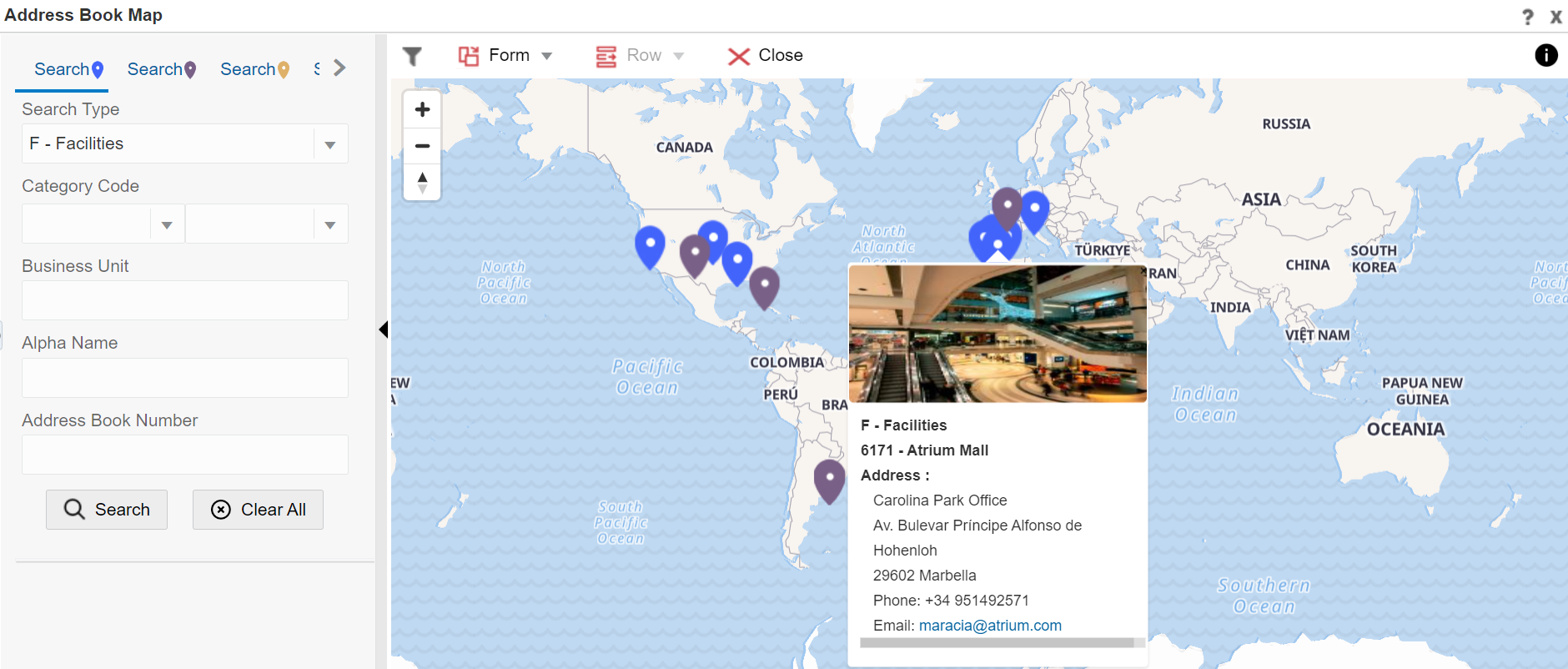Expand first Category Code dropdown arrow
Image resolution: width=1568 pixels, height=669 pixels.
167,224
